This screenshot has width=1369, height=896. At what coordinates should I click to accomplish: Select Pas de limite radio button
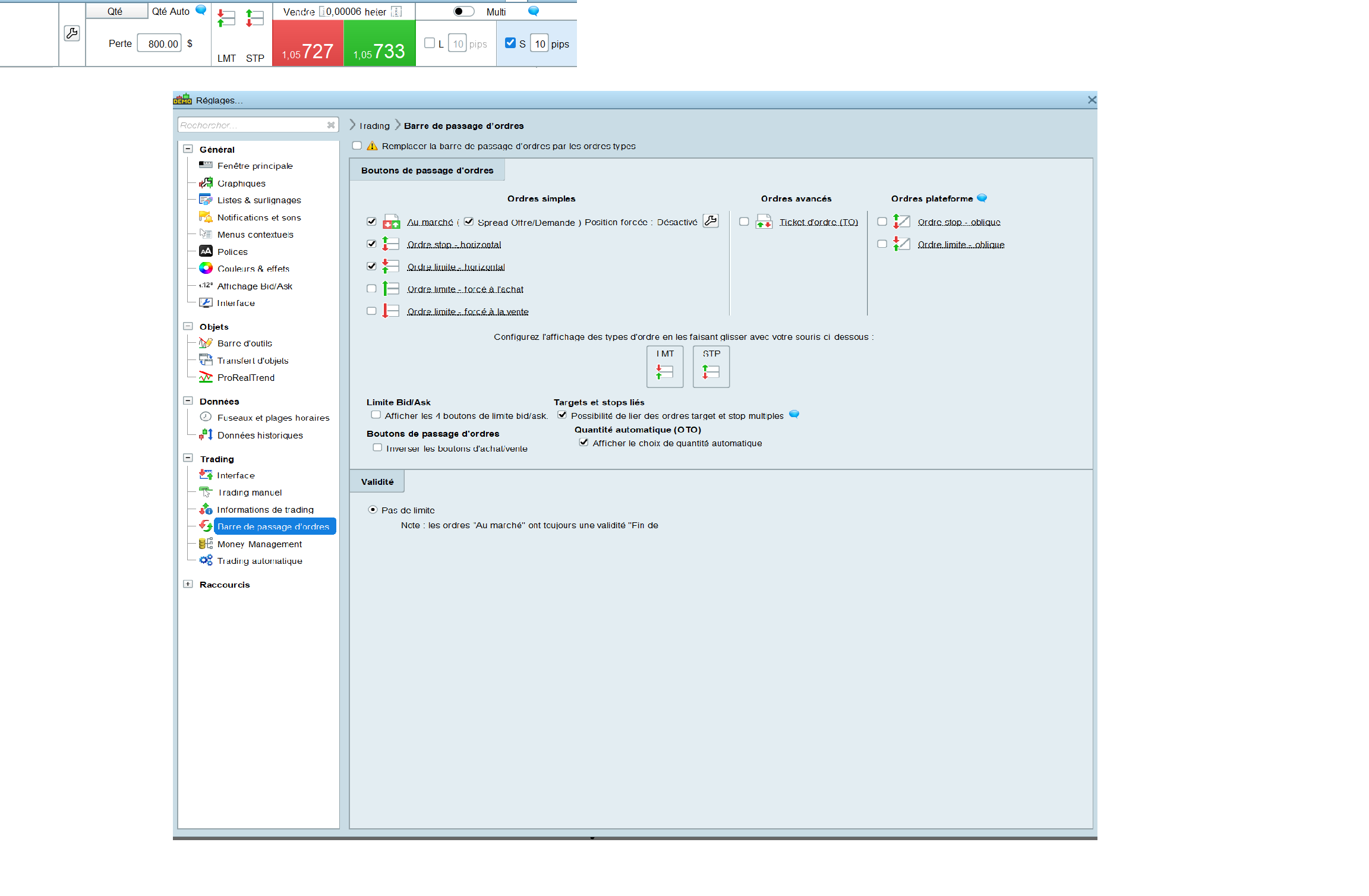pos(373,510)
